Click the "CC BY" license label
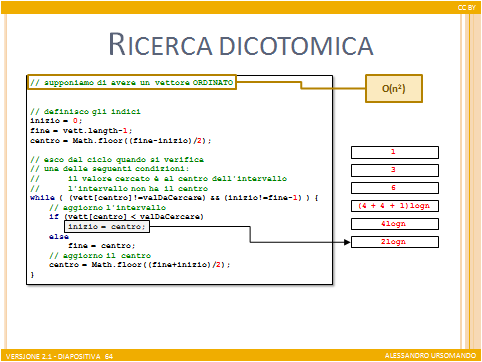 point(467,7)
